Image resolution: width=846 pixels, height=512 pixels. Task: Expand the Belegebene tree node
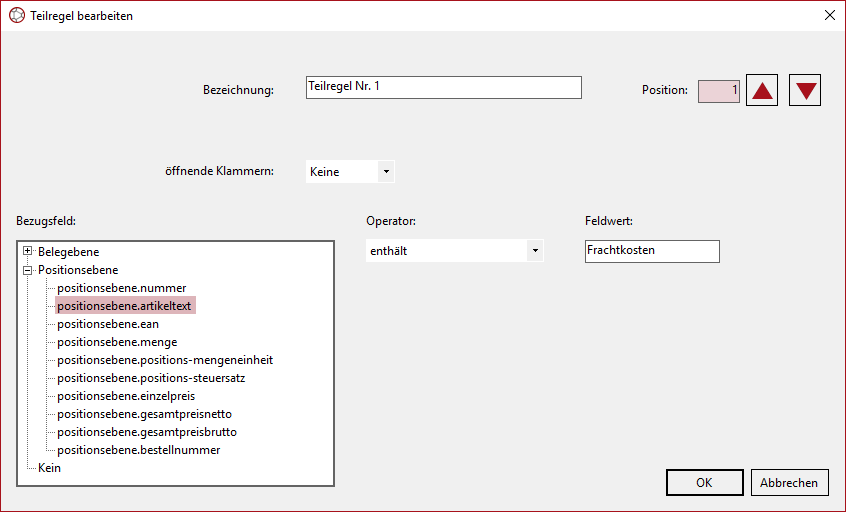click(28, 252)
